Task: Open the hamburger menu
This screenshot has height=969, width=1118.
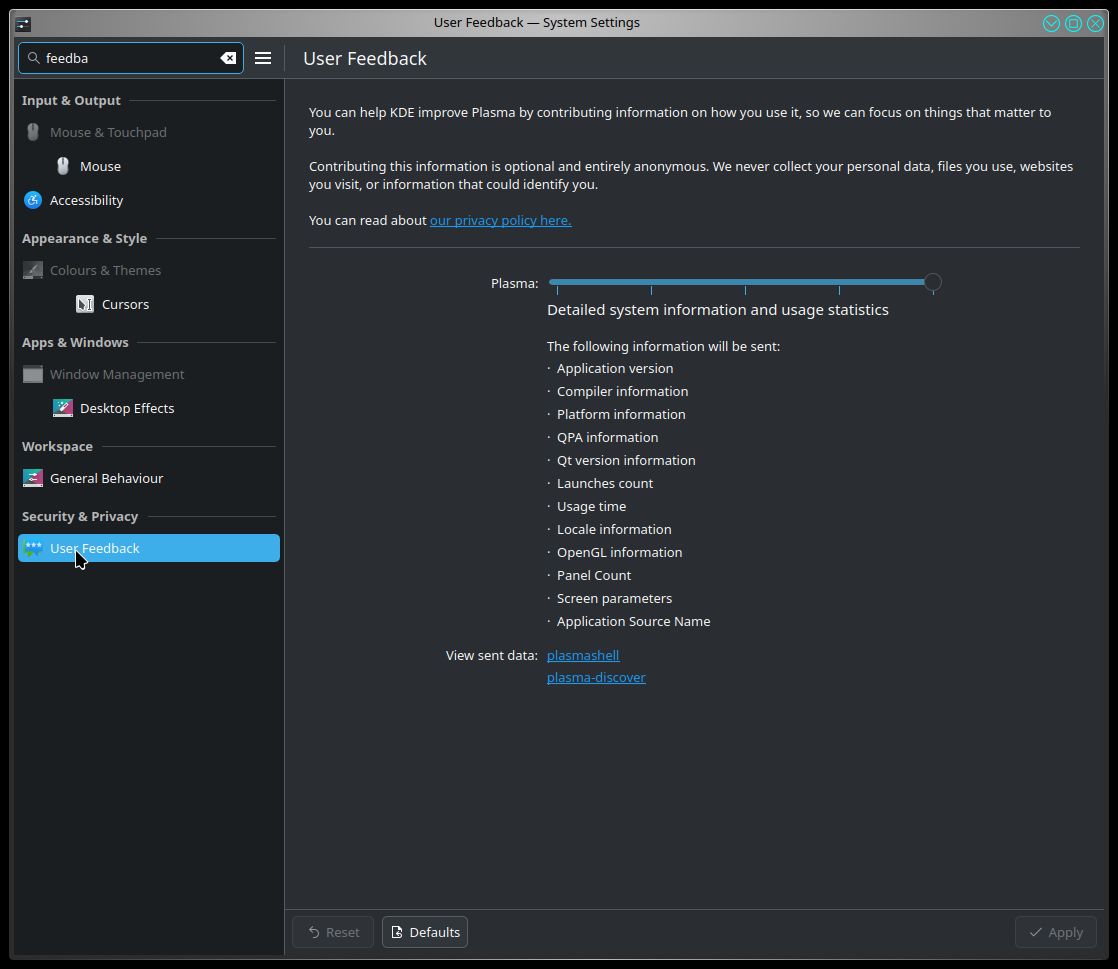Action: coord(263,58)
